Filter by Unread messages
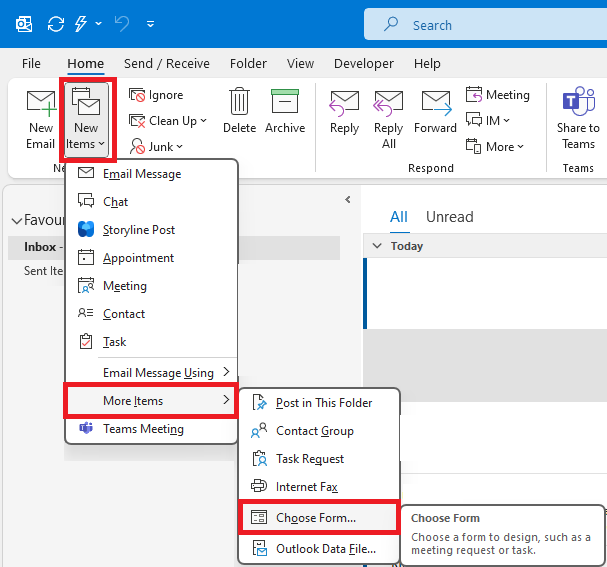This screenshot has width=607, height=567. 449,217
